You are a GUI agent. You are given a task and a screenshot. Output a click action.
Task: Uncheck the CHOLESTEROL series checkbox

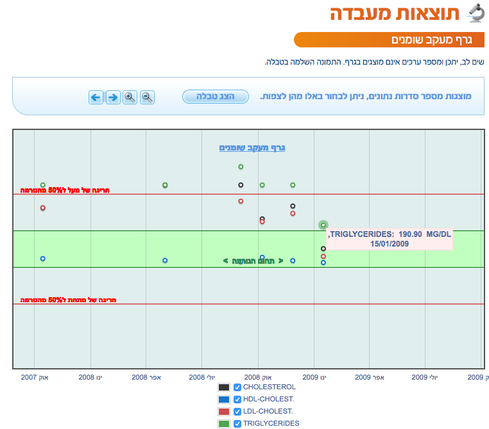click(x=237, y=387)
